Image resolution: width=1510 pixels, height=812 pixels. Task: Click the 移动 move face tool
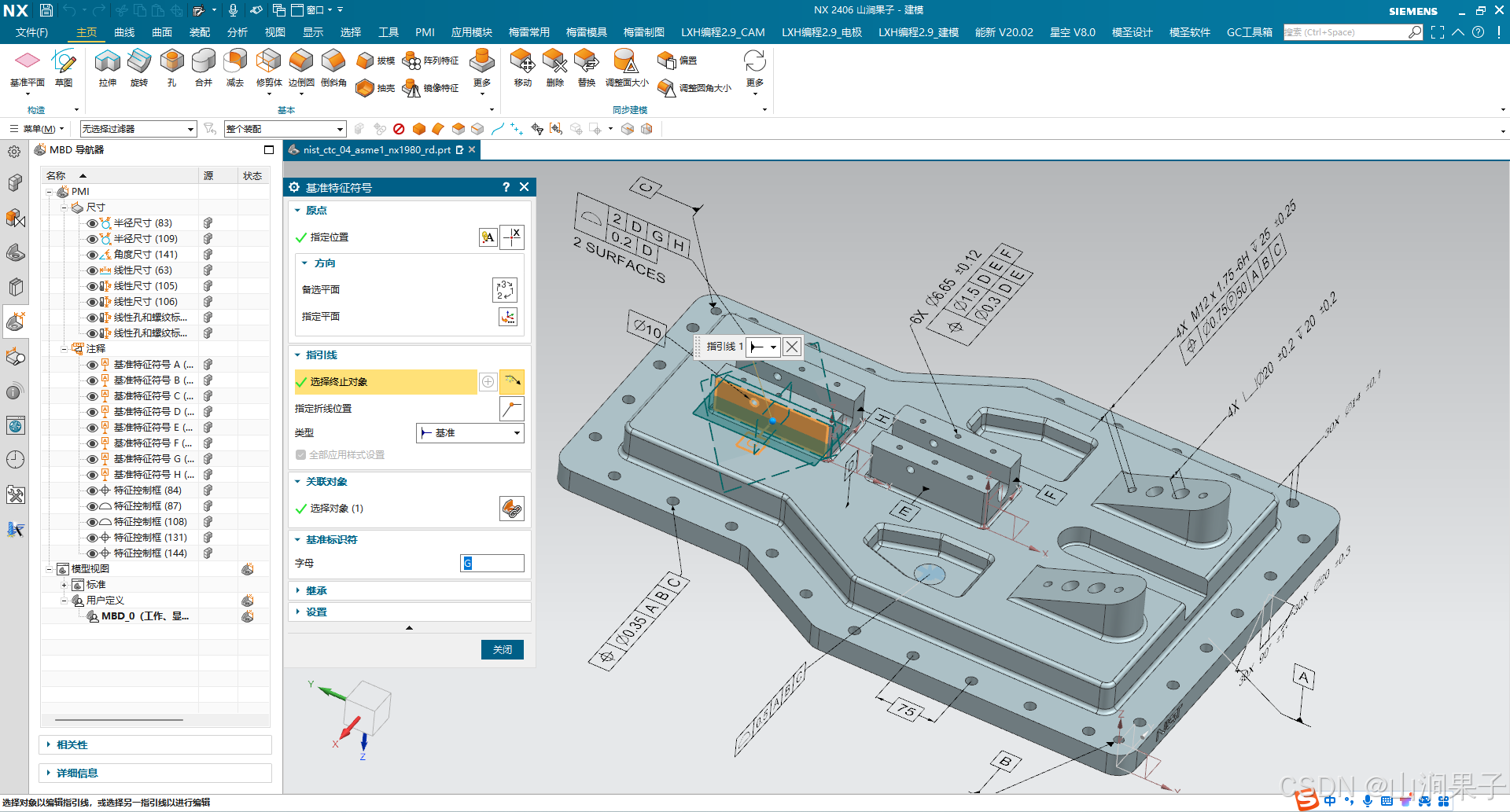click(x=523, y=68)
